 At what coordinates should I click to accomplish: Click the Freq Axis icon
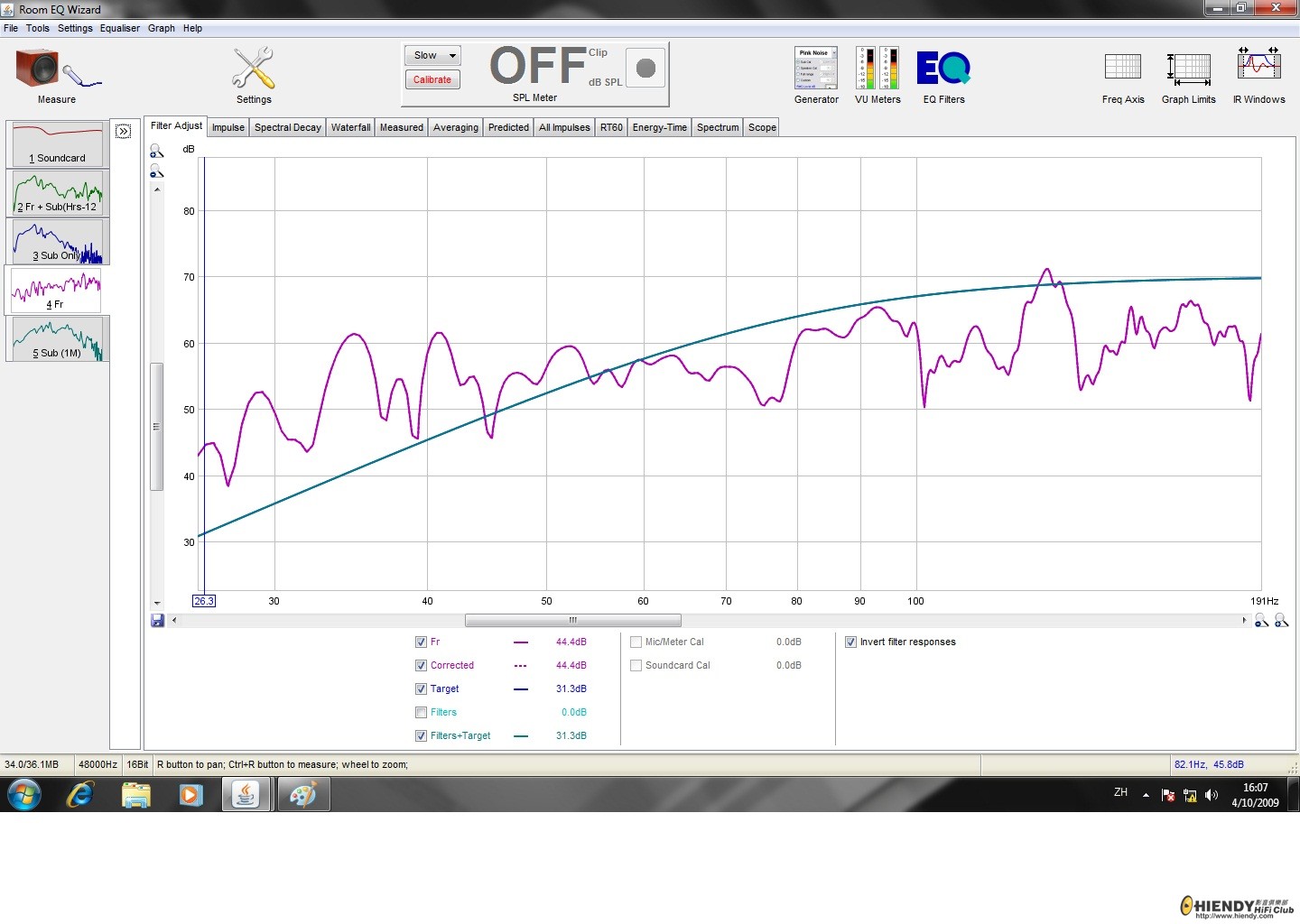click(1123, 68)
